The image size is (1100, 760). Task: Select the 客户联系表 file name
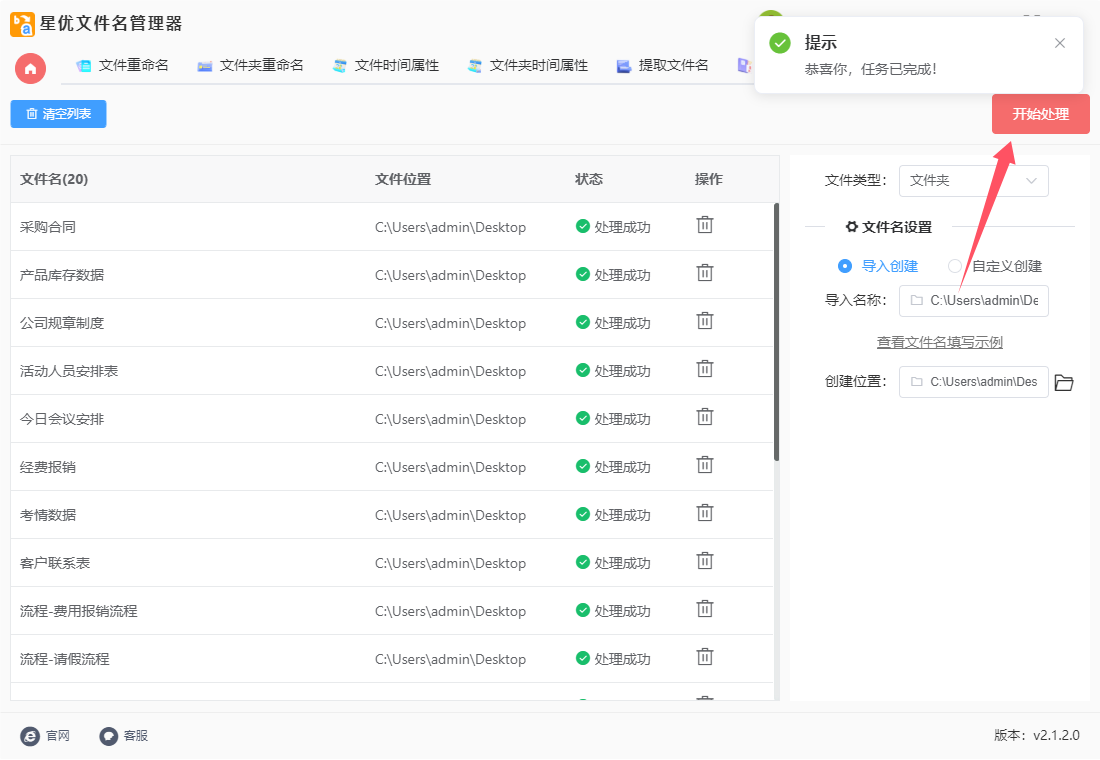point(55,563)
